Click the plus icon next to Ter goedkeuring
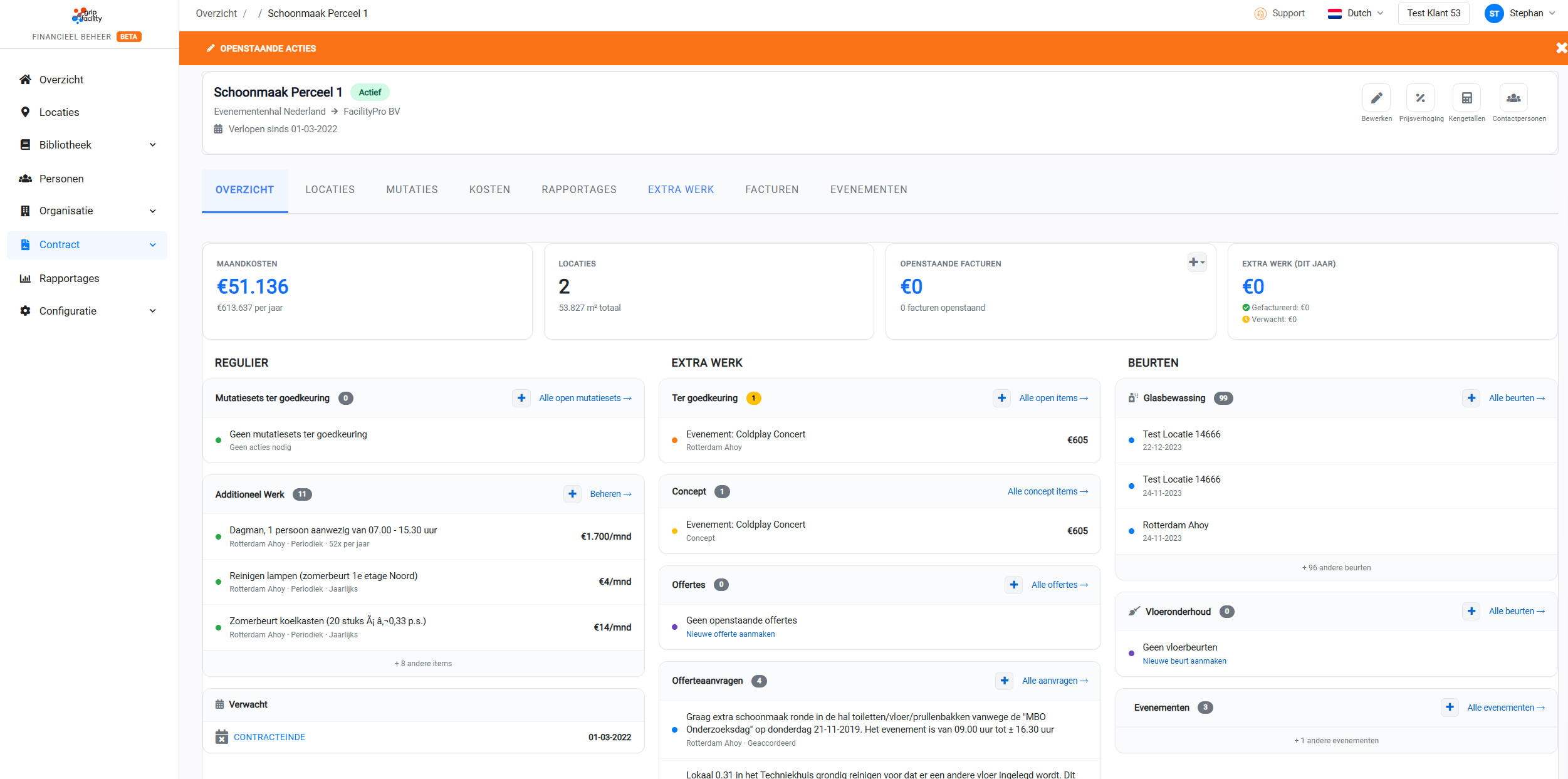This screenshot has width=1568, height=779. [x=1001, y=398]
